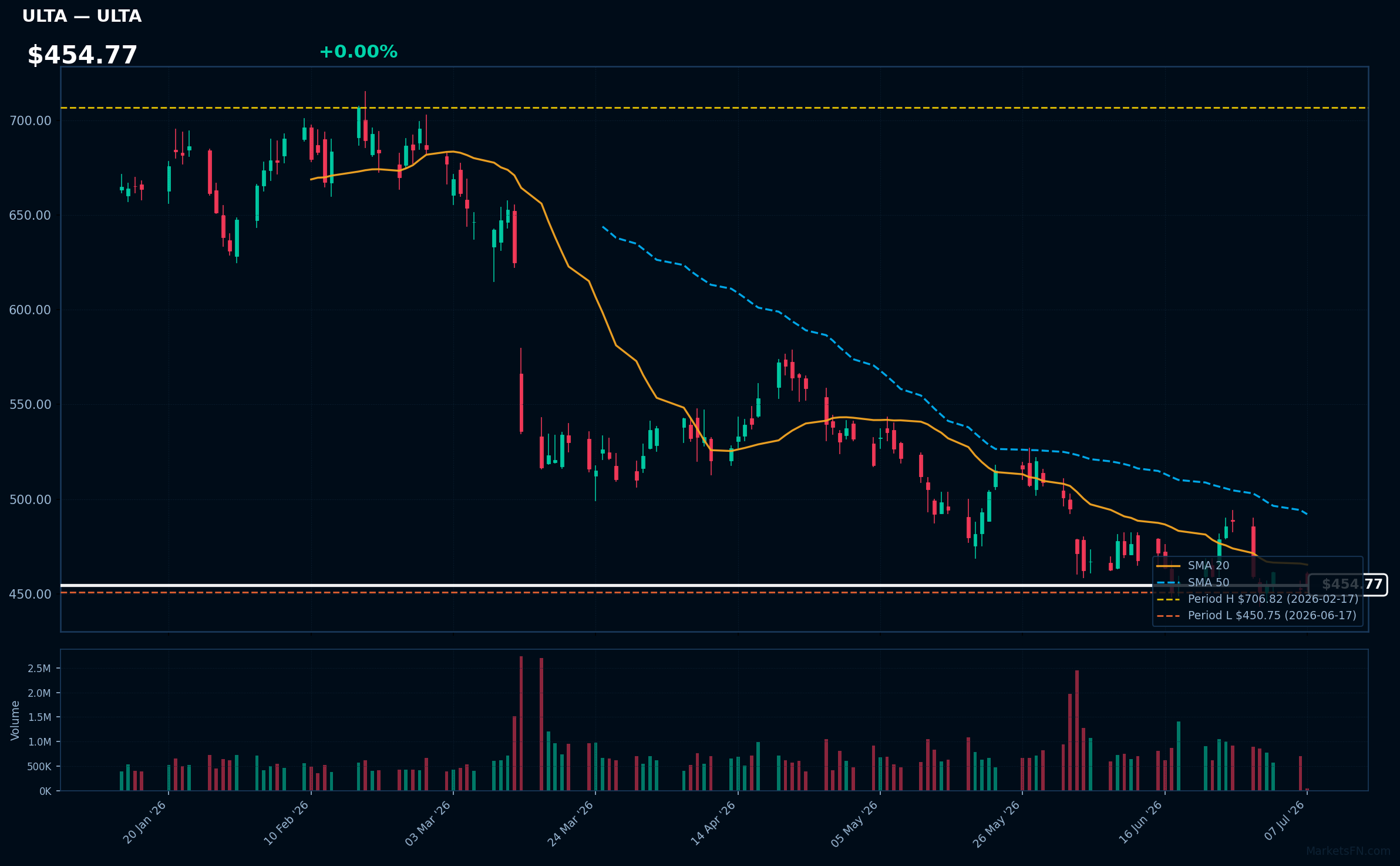
Task: Click the Volume axis title
Action: [x=15, y=720]
